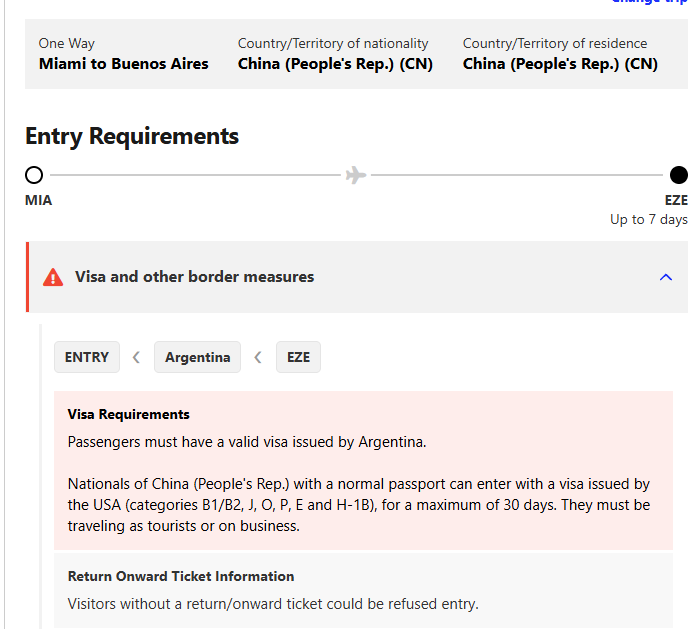The image size is (691, 629).
Task: Select the ENTRY breadcrumb chip
Action: 87,357
